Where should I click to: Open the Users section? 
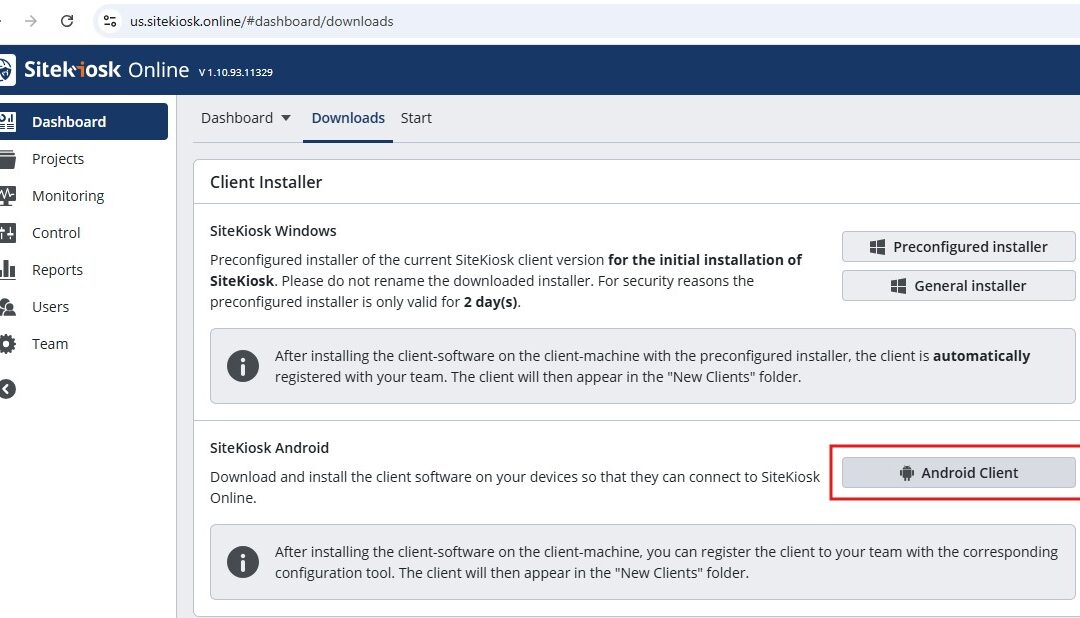(50, 307)
